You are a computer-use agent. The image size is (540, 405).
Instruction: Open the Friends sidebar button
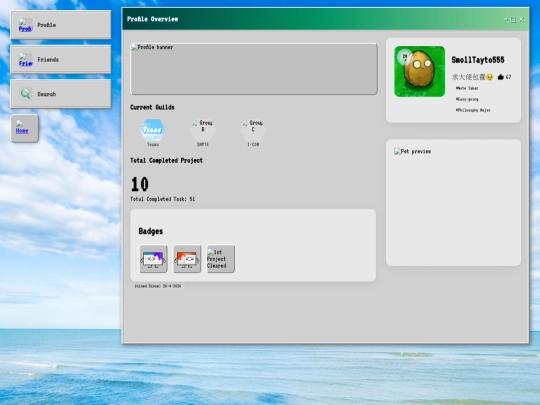(x=61, y=59)
